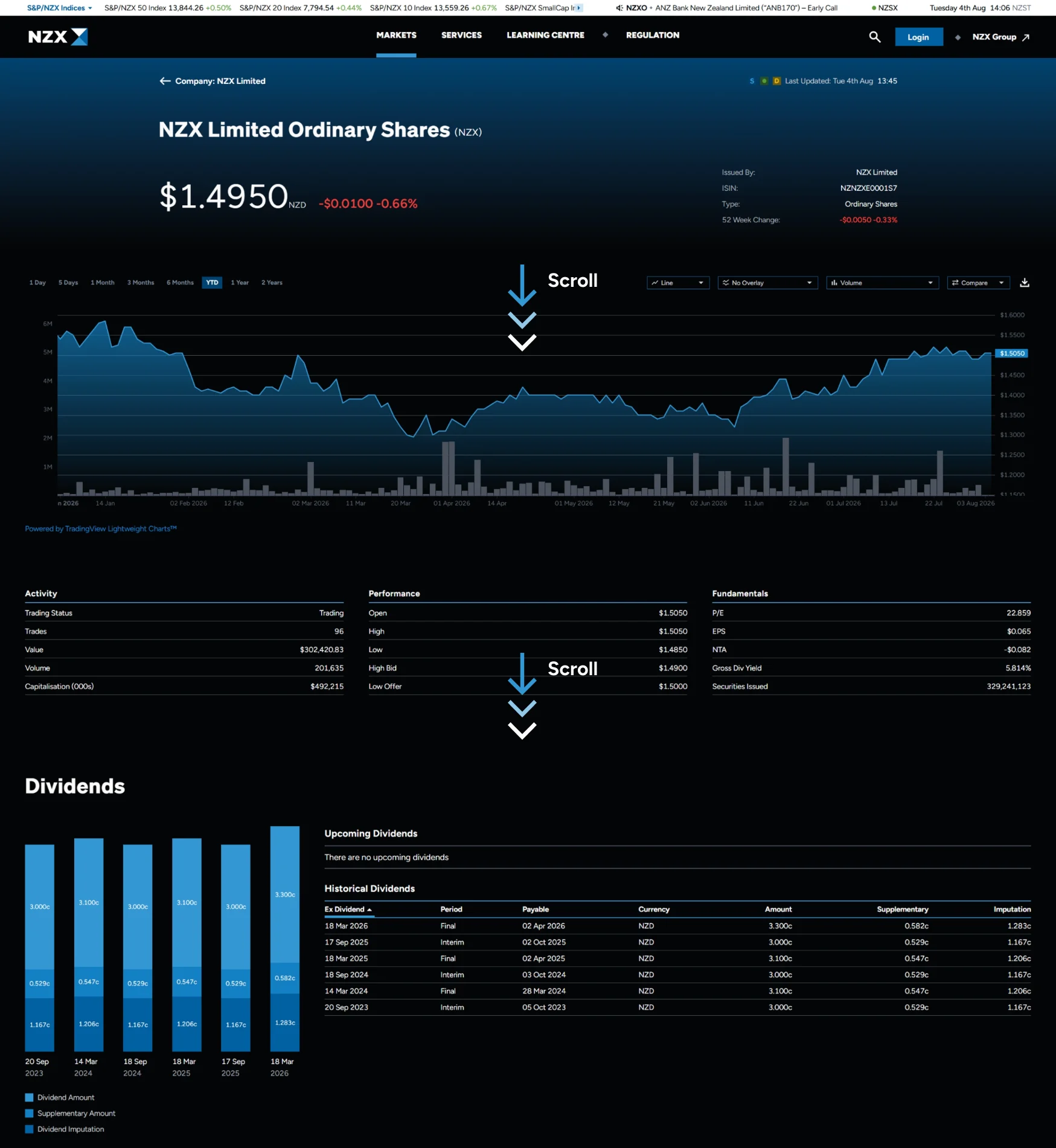Open the S&P/NZX 50 Index ticker link
The image size is (1056, 1148).
[168, 8]
